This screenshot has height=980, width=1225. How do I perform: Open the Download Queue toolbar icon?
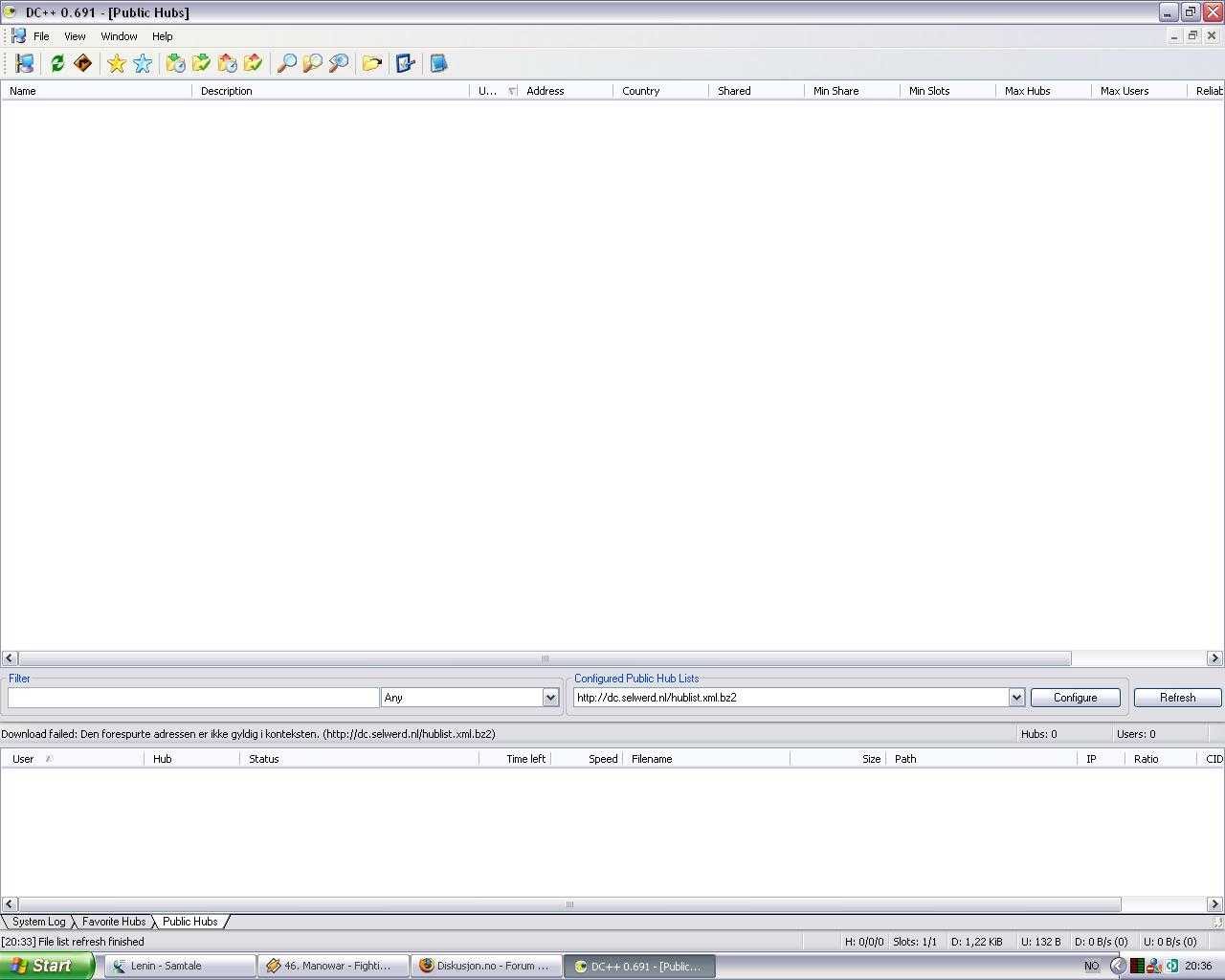point(175,63)
